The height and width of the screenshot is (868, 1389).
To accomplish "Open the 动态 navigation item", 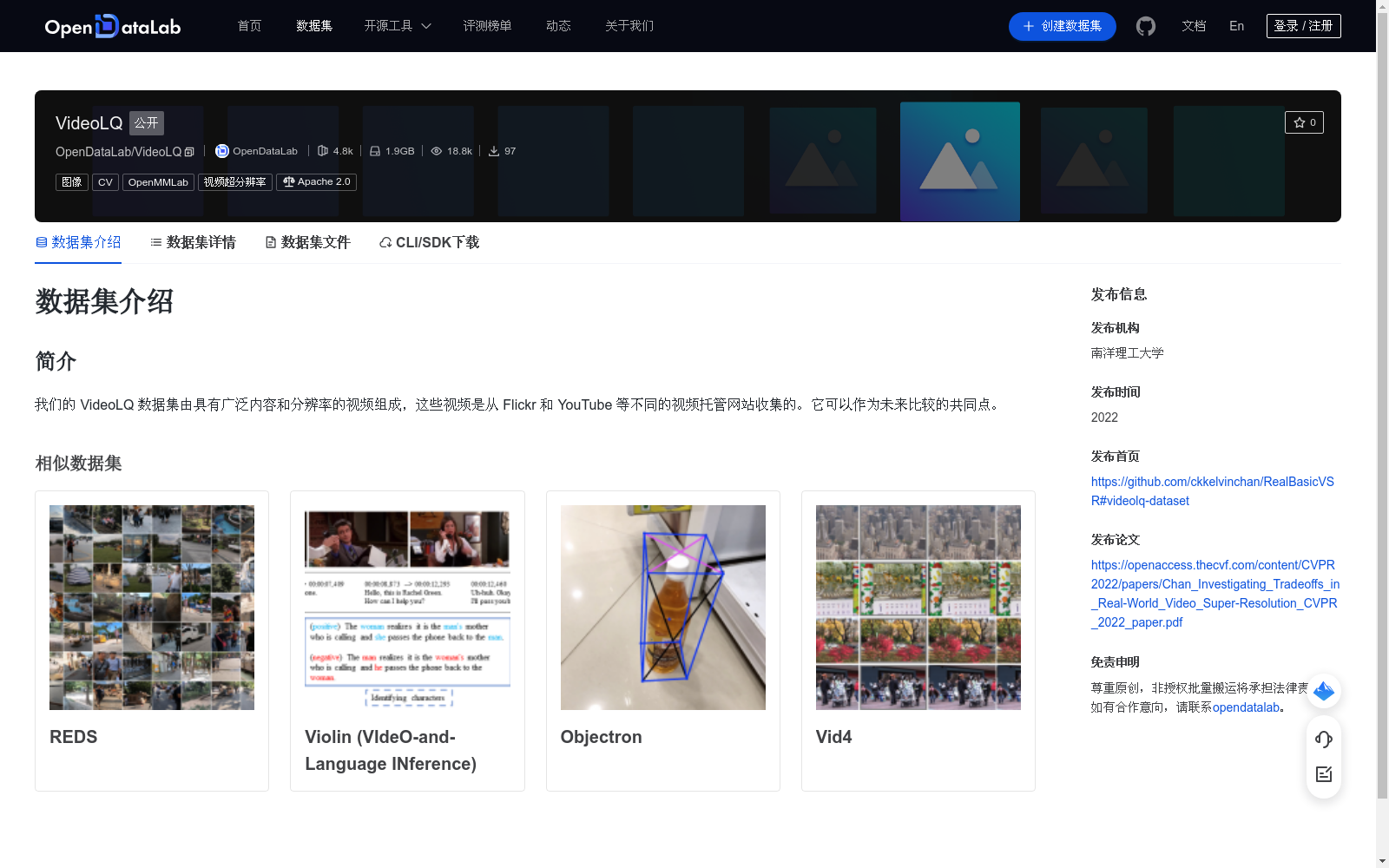I will click(x=558, y=26).
